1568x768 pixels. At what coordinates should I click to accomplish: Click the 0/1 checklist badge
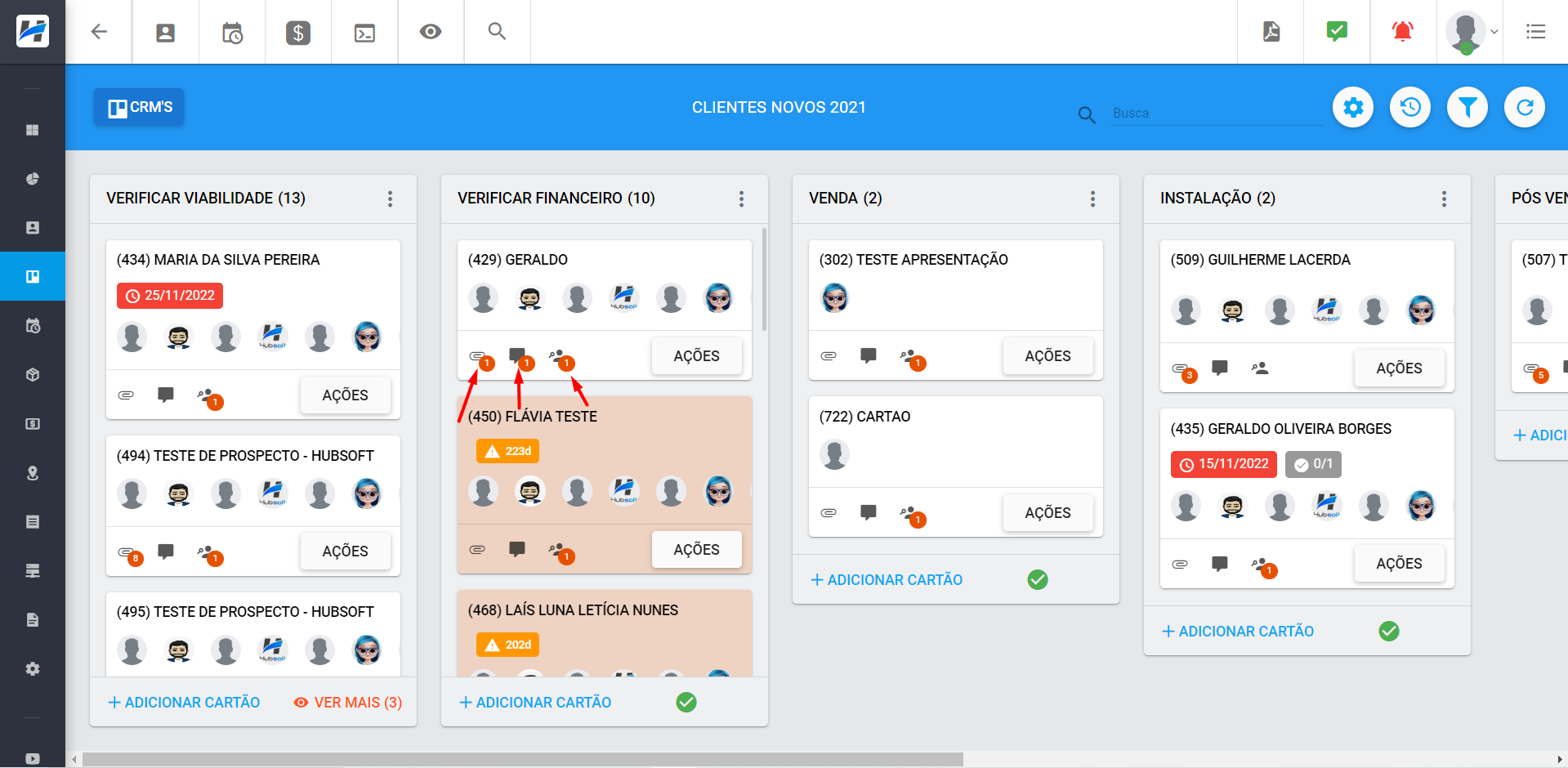coord(1313,464)
